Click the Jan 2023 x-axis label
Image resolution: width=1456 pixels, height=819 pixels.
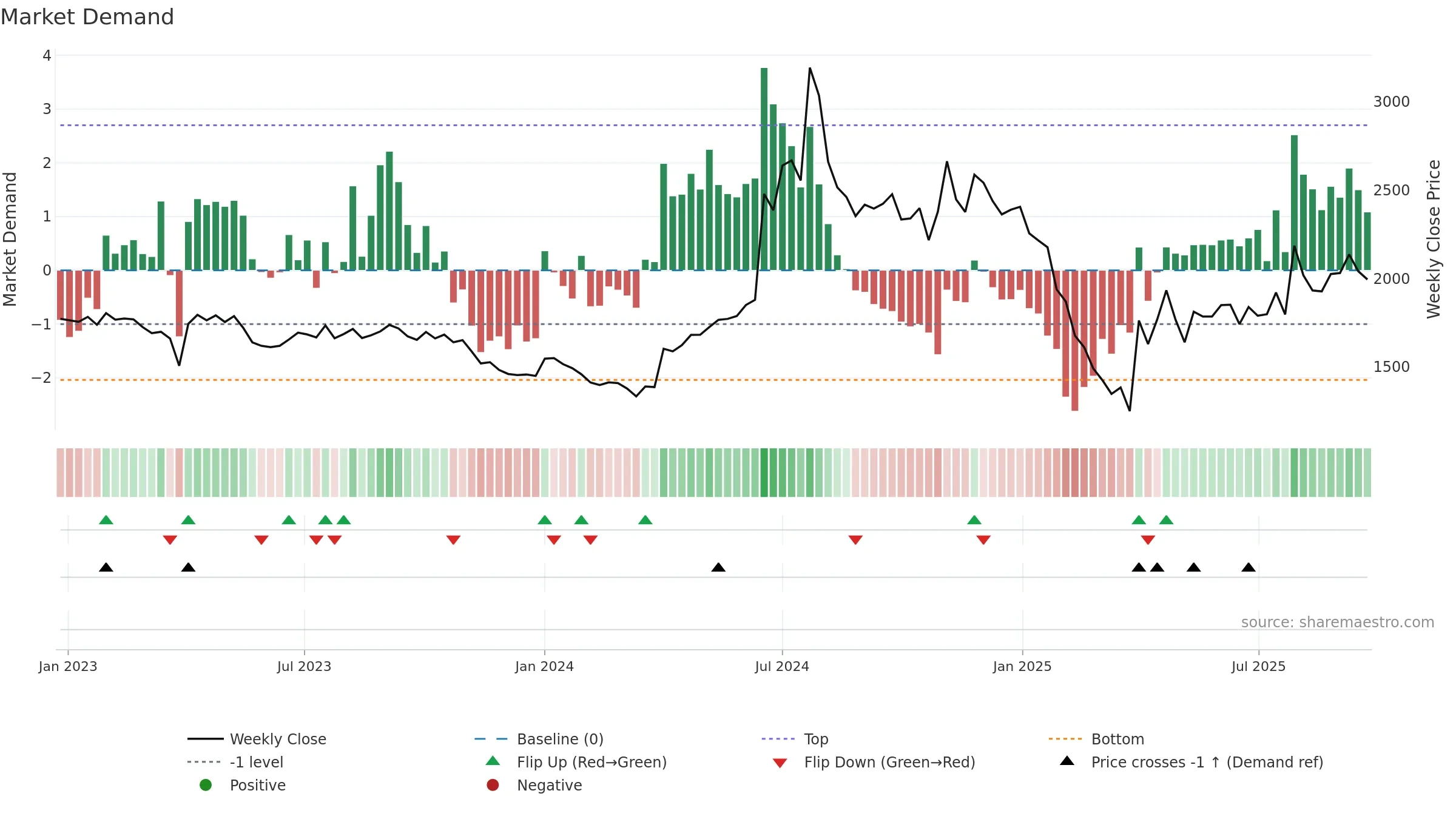[68, 666]
